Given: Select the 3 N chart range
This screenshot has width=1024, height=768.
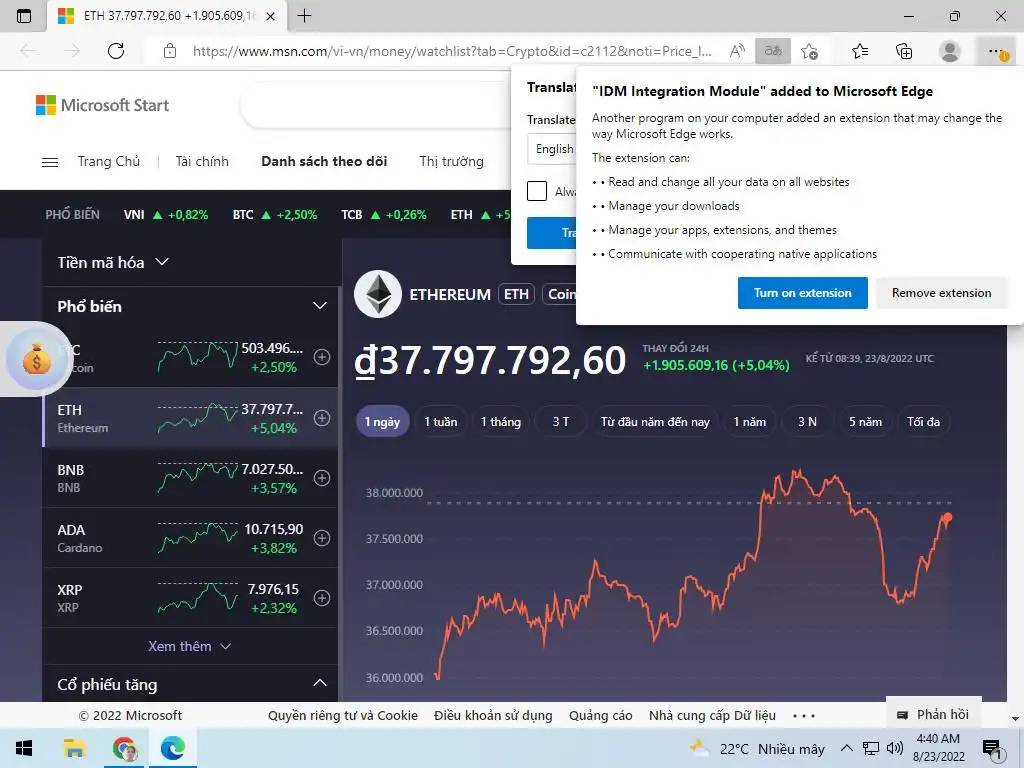Looking at the screenshot, I should tap(807, 422).
